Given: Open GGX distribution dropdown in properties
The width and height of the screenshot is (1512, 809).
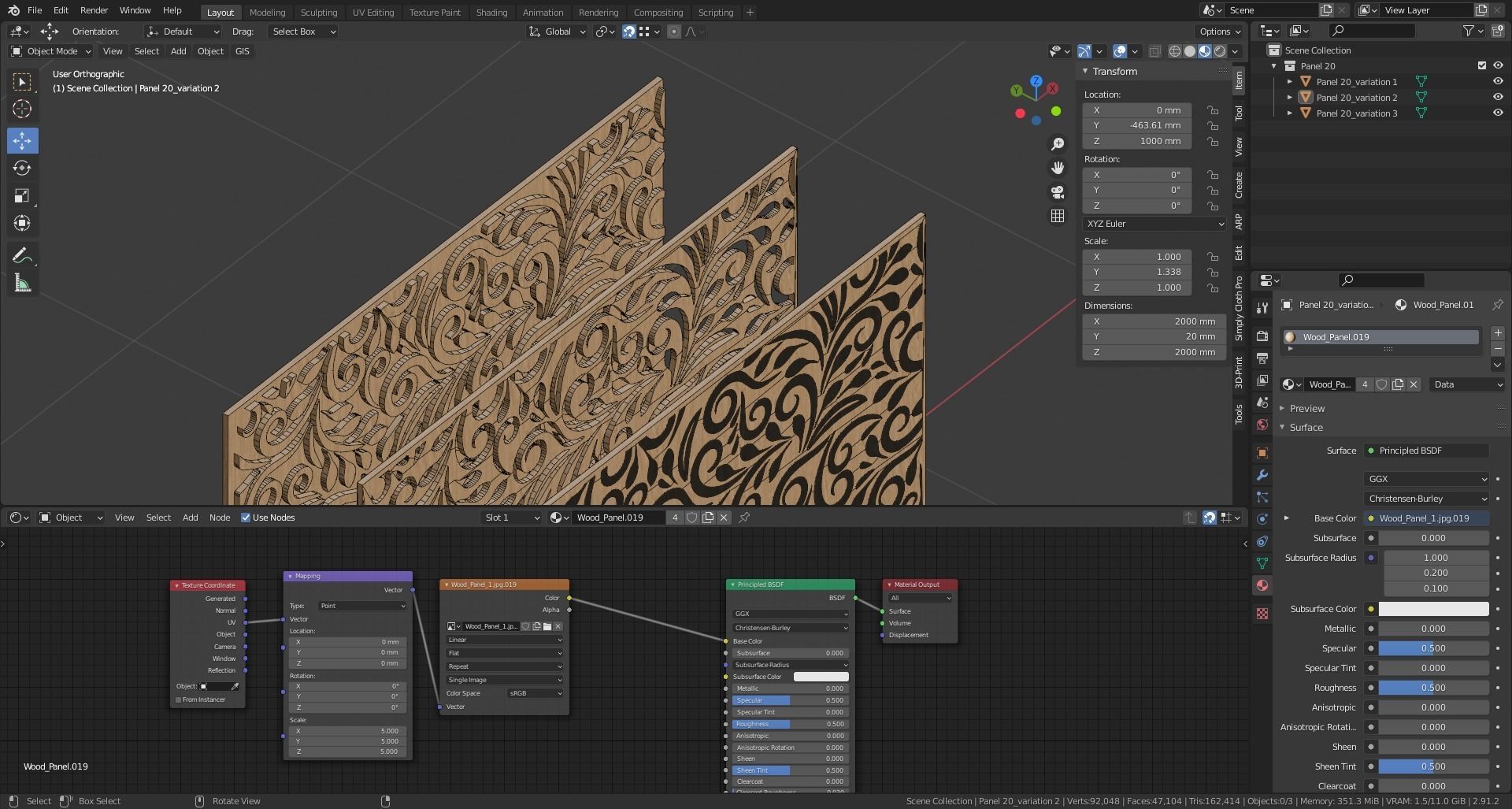Looking at the screenshot, I should point(1426,479).
